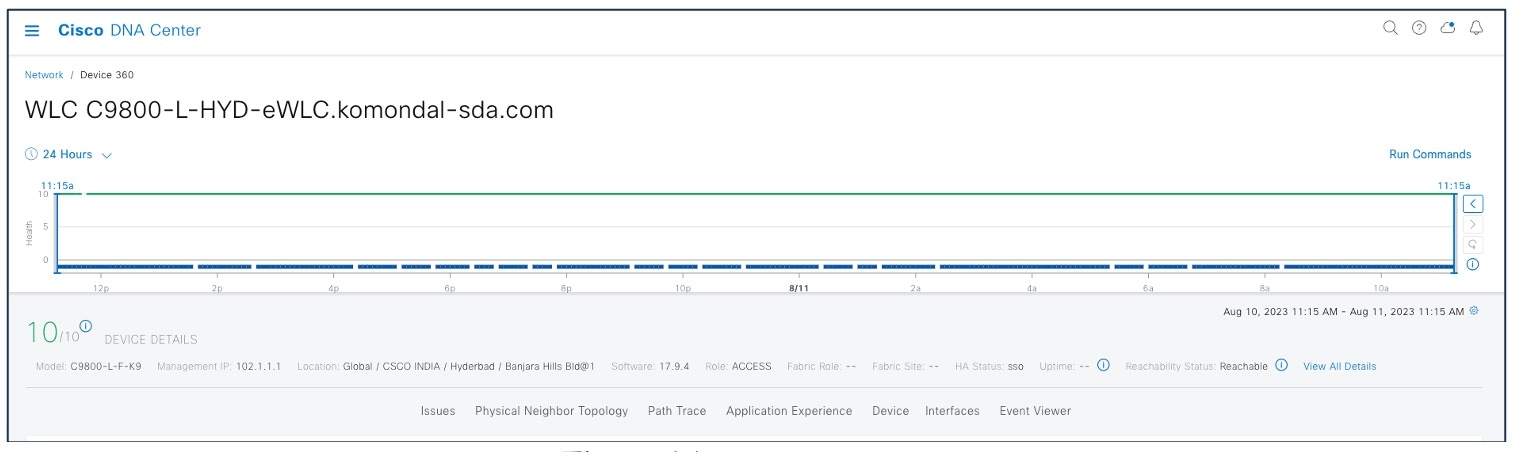This screenshot has height=452, width=1516.
Task: Click info icon next to health score
Action: coord(86,326)
